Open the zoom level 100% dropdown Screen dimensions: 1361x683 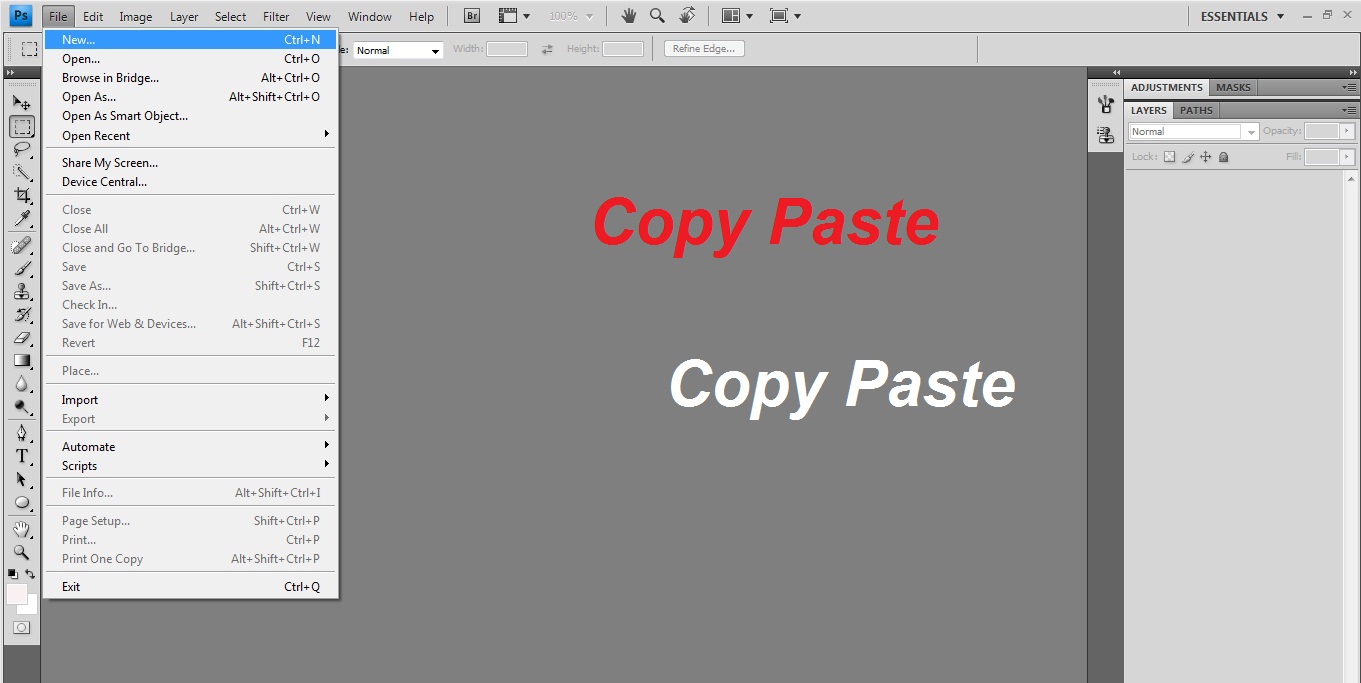pyautogui.click(x=571, y=16)
